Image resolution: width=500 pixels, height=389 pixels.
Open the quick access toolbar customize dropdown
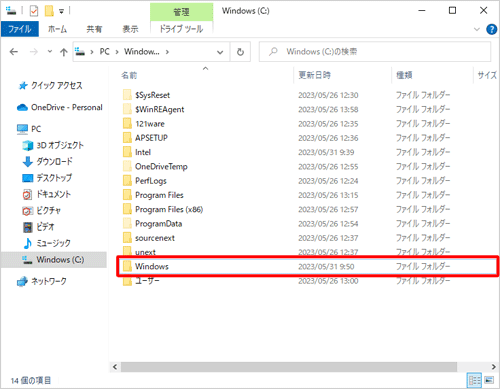click(61, 11)
